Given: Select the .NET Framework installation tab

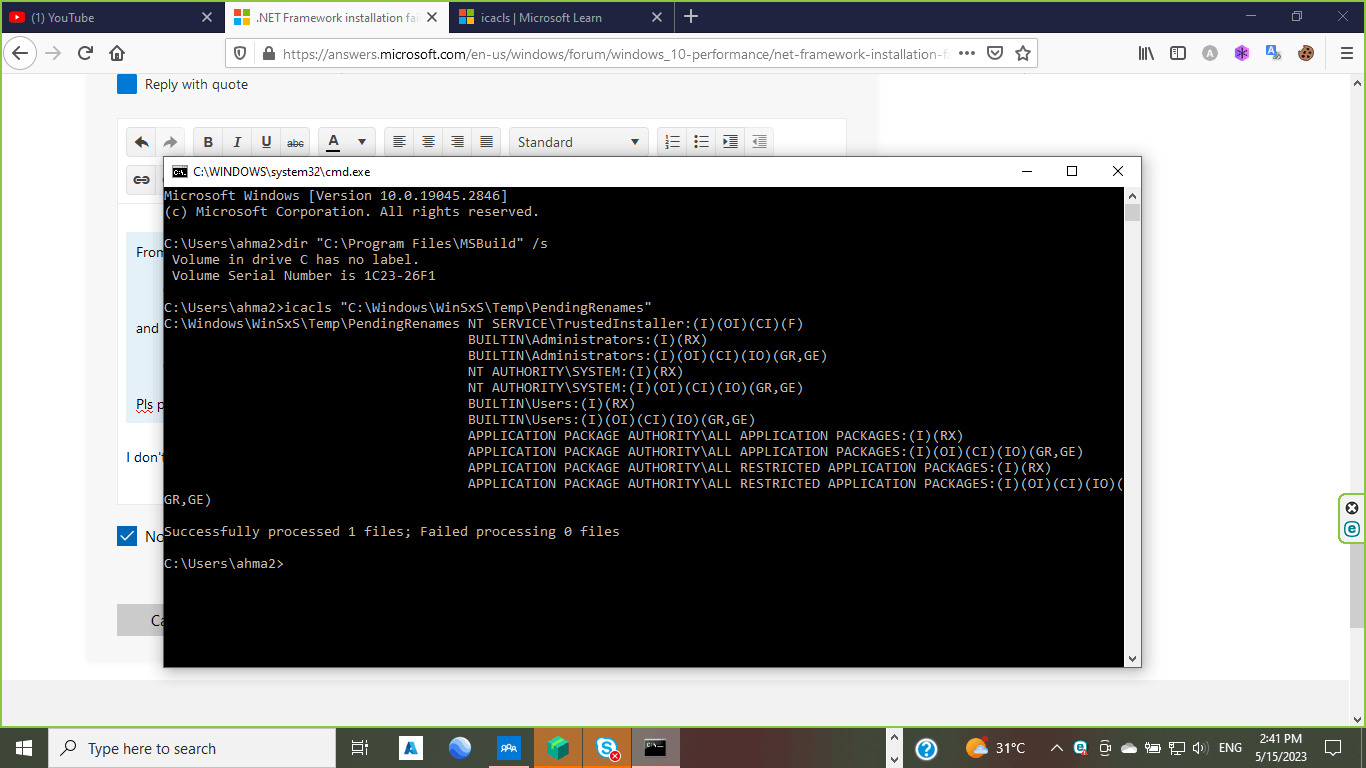Looking at the screenshot, I should 335,17.
